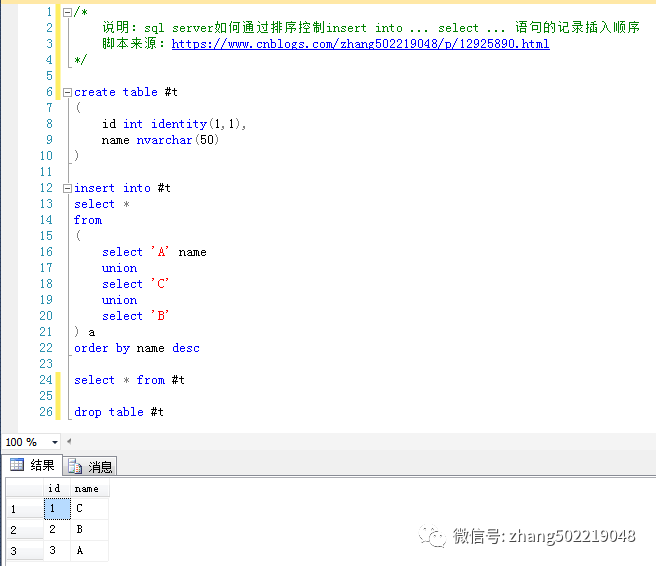Screen dimensions: 656x566
Task: Click the name cell with value A
Action: click(90, 551)
